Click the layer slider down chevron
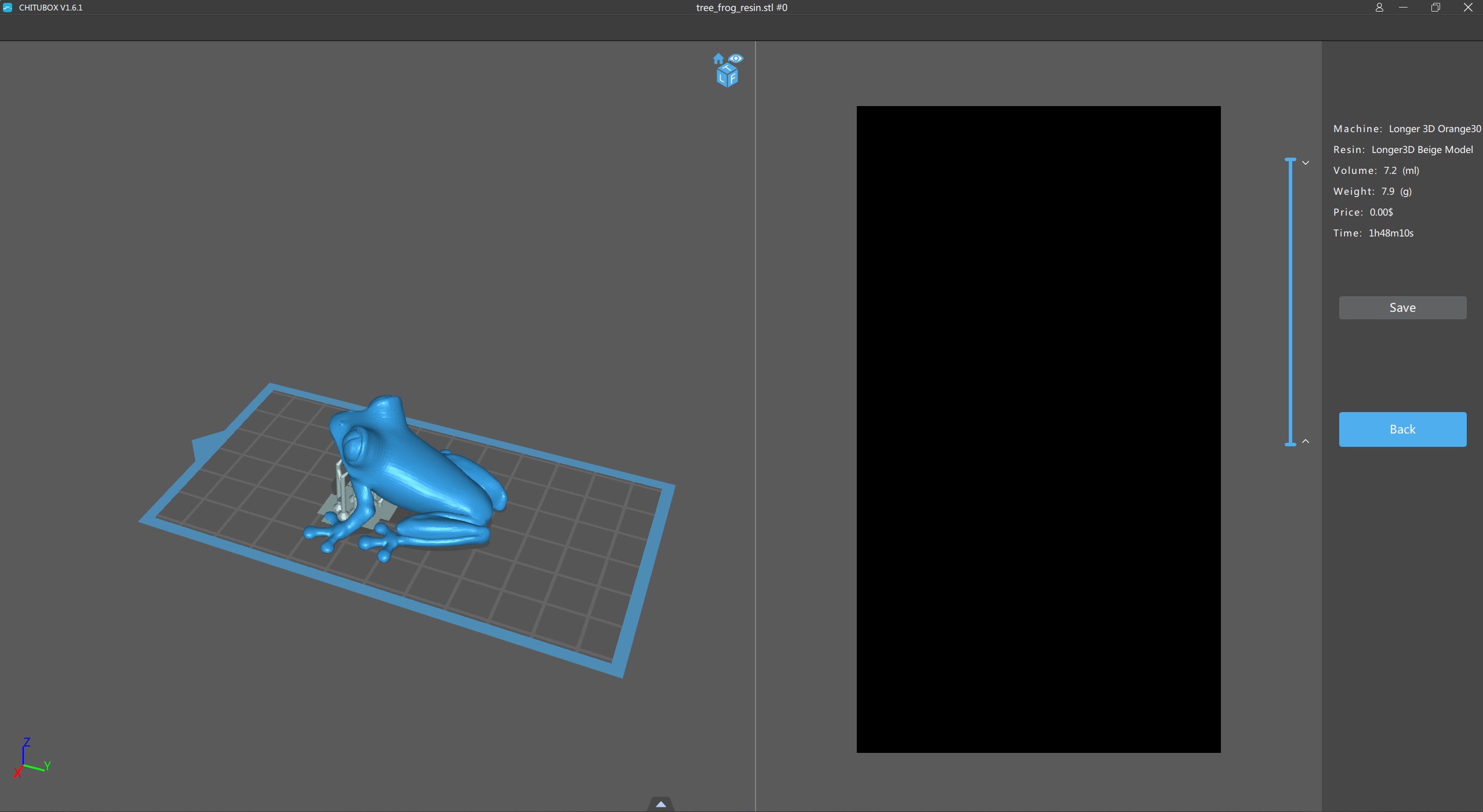 (x=1306, y=163)
